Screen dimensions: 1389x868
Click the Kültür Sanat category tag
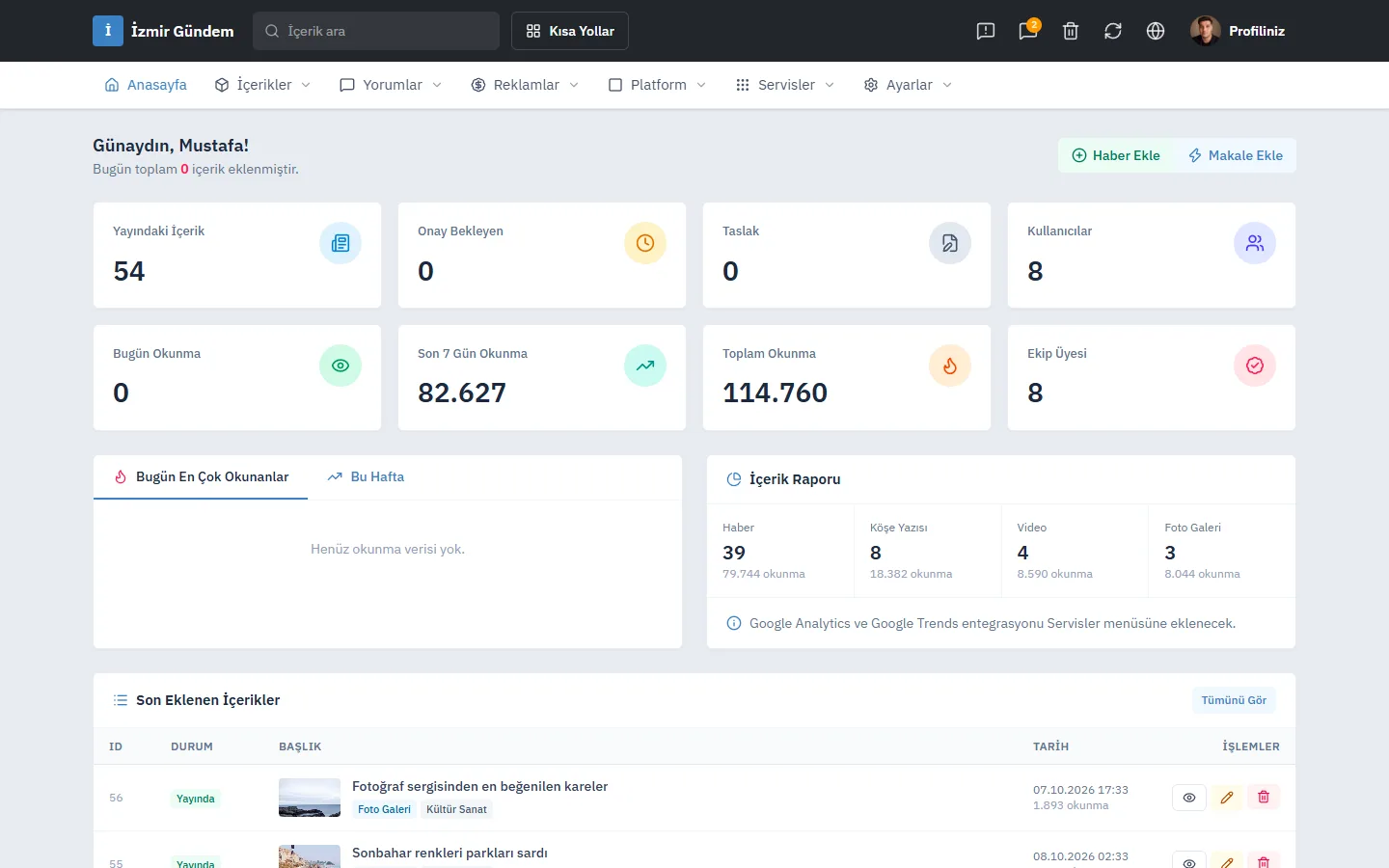coord(456,809)
